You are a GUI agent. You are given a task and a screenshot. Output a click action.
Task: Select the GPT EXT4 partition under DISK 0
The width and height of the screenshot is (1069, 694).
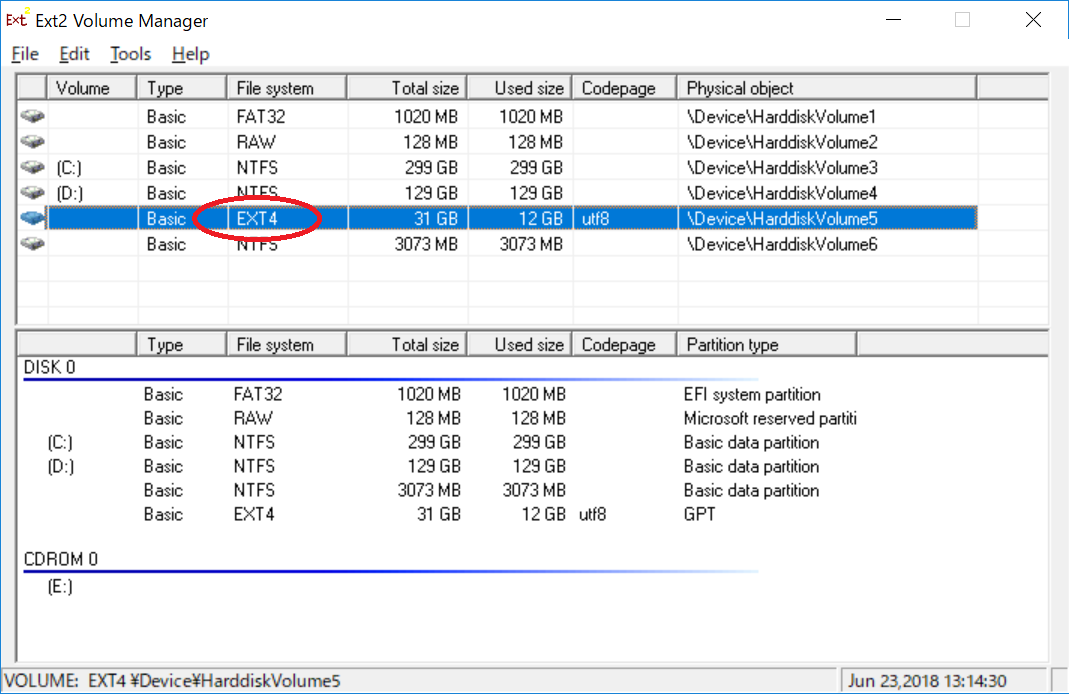tap(400, 514)
